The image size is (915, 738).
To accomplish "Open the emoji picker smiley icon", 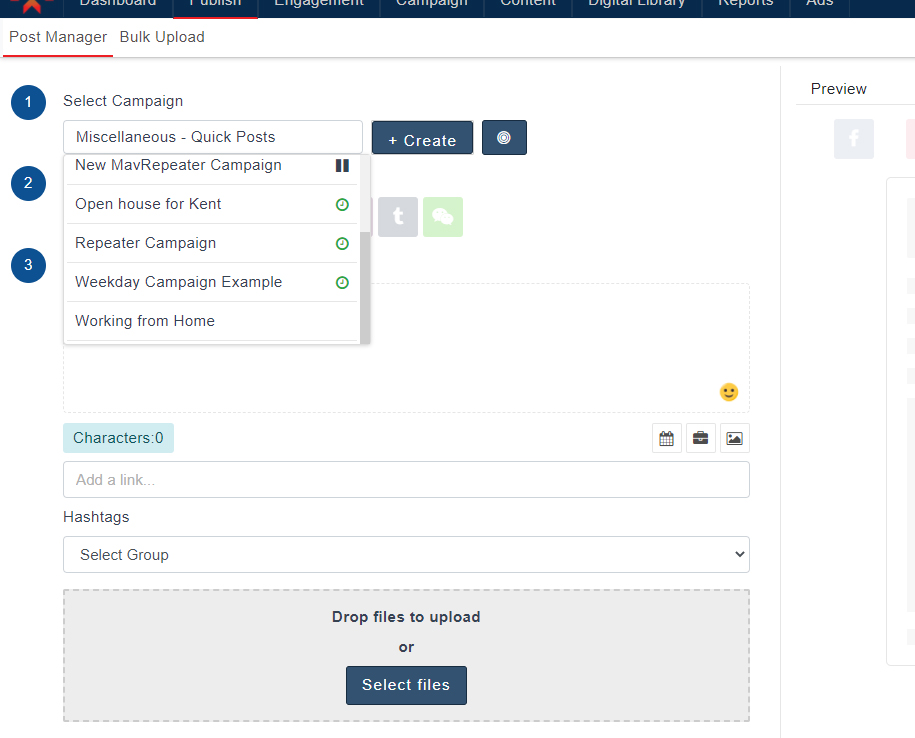I will coord(729,392).
